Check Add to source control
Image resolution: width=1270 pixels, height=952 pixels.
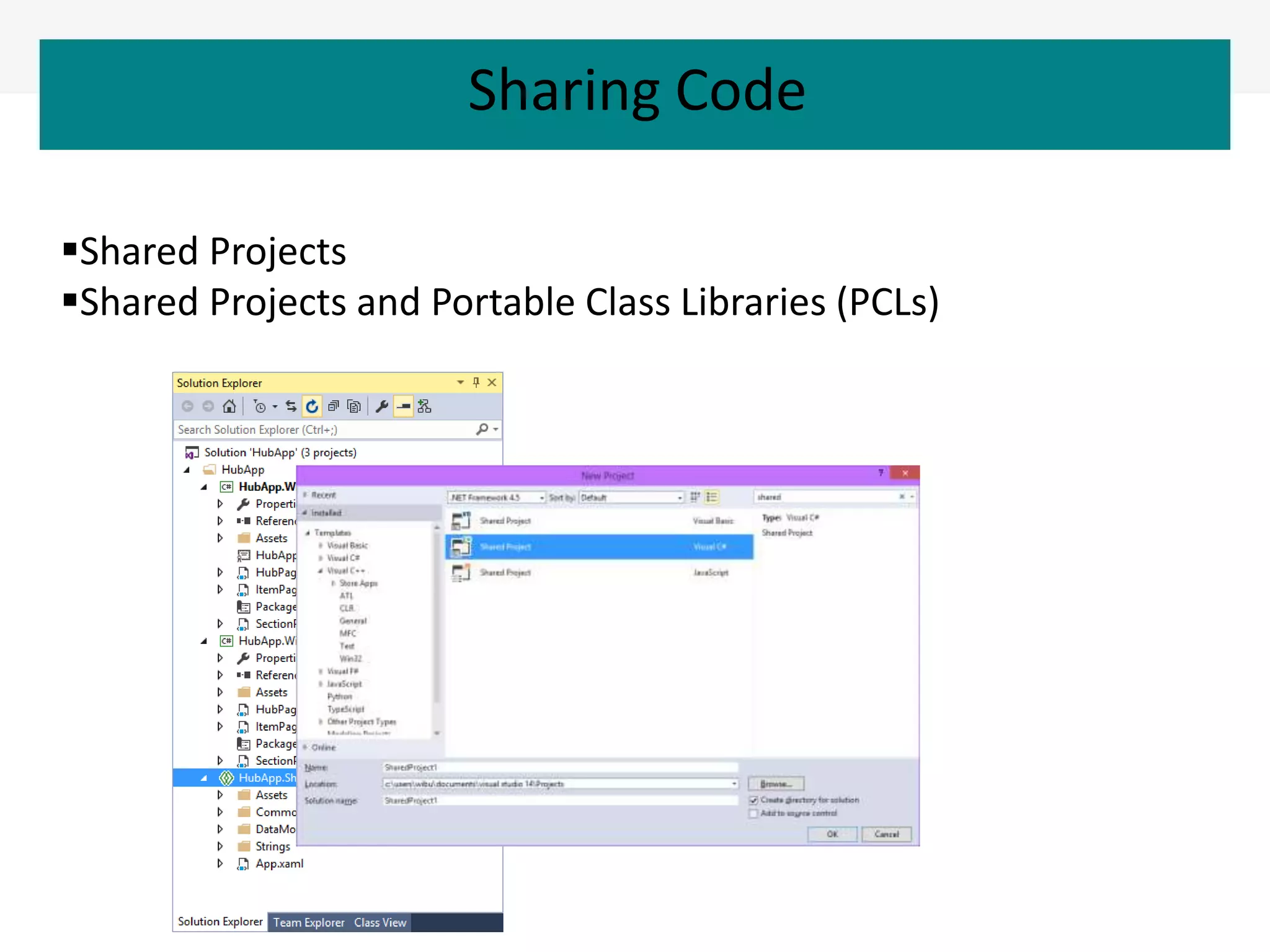click(x=754, y=814)
